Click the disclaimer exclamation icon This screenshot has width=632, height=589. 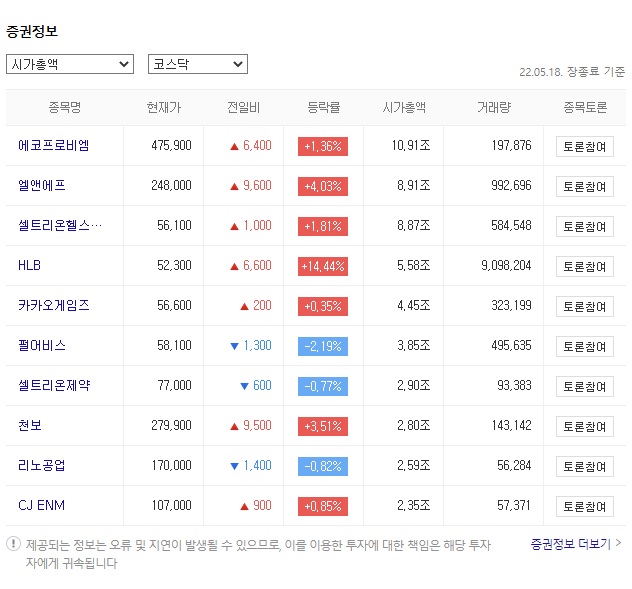click(x=13, y=544)
